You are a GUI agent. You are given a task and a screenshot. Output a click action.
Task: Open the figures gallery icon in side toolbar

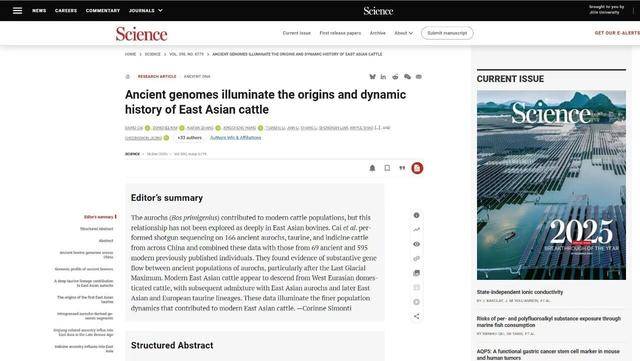416,273
